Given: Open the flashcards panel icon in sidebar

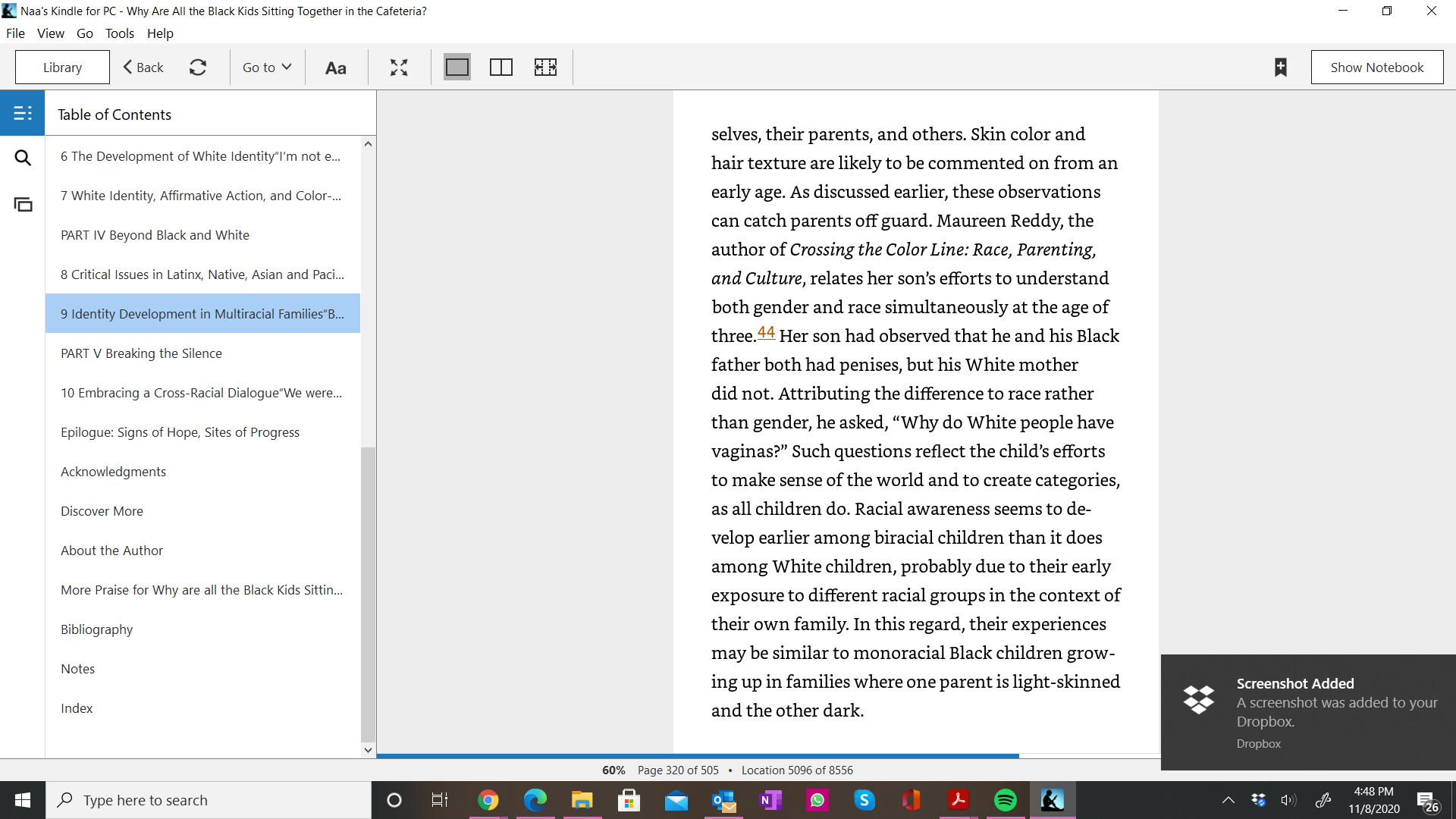Looking at the screenshot, I should (23, 204).
